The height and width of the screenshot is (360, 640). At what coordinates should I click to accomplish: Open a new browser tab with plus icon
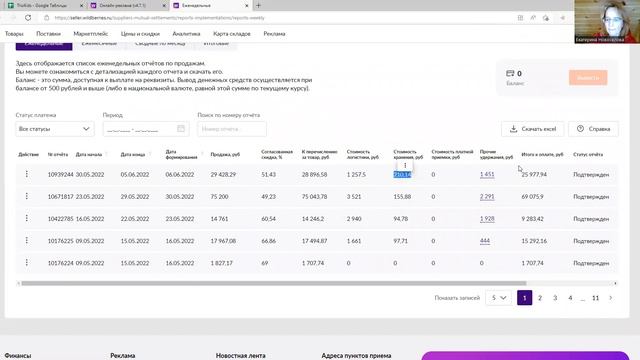point(258,5)
